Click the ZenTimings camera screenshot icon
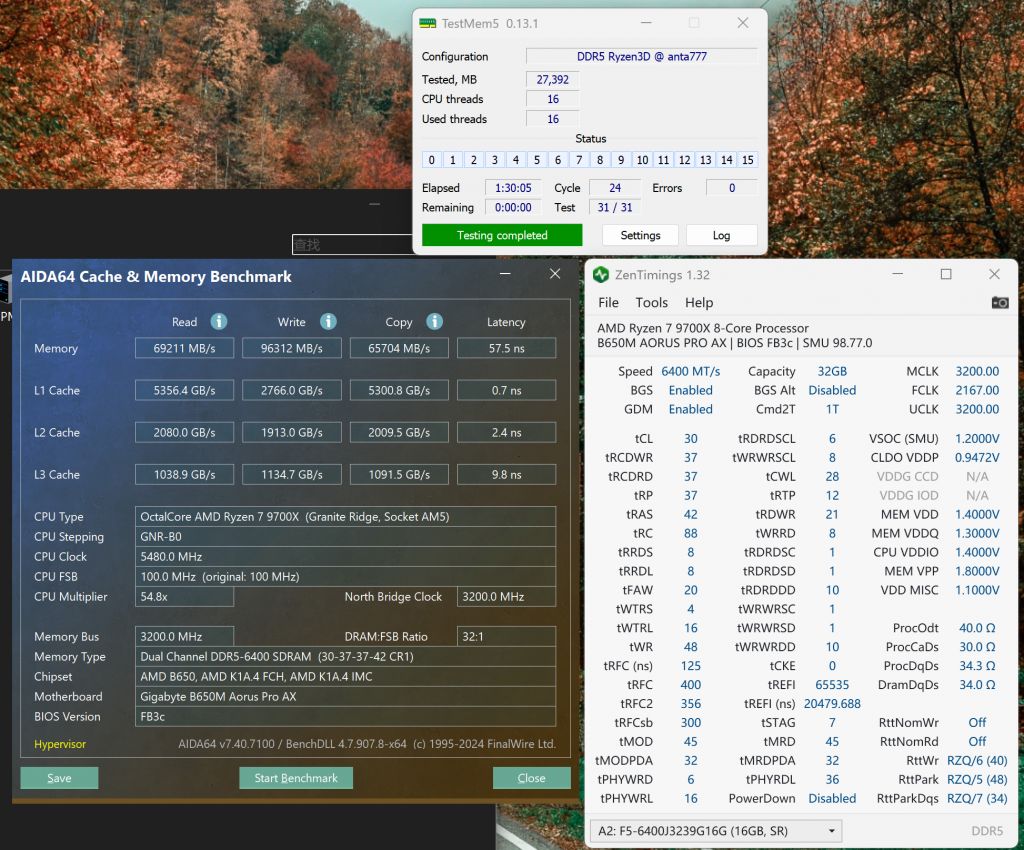Screen dimensions: 1024x850 coord(999,302)
